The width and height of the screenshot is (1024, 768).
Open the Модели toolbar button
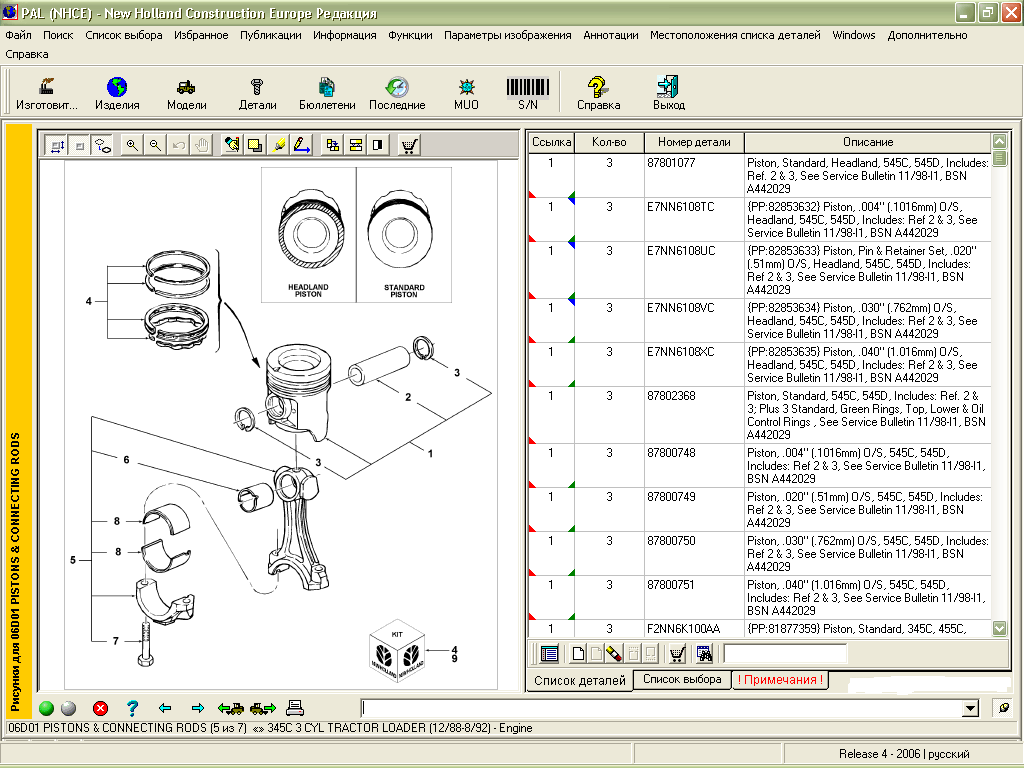[x=186, y=93]
